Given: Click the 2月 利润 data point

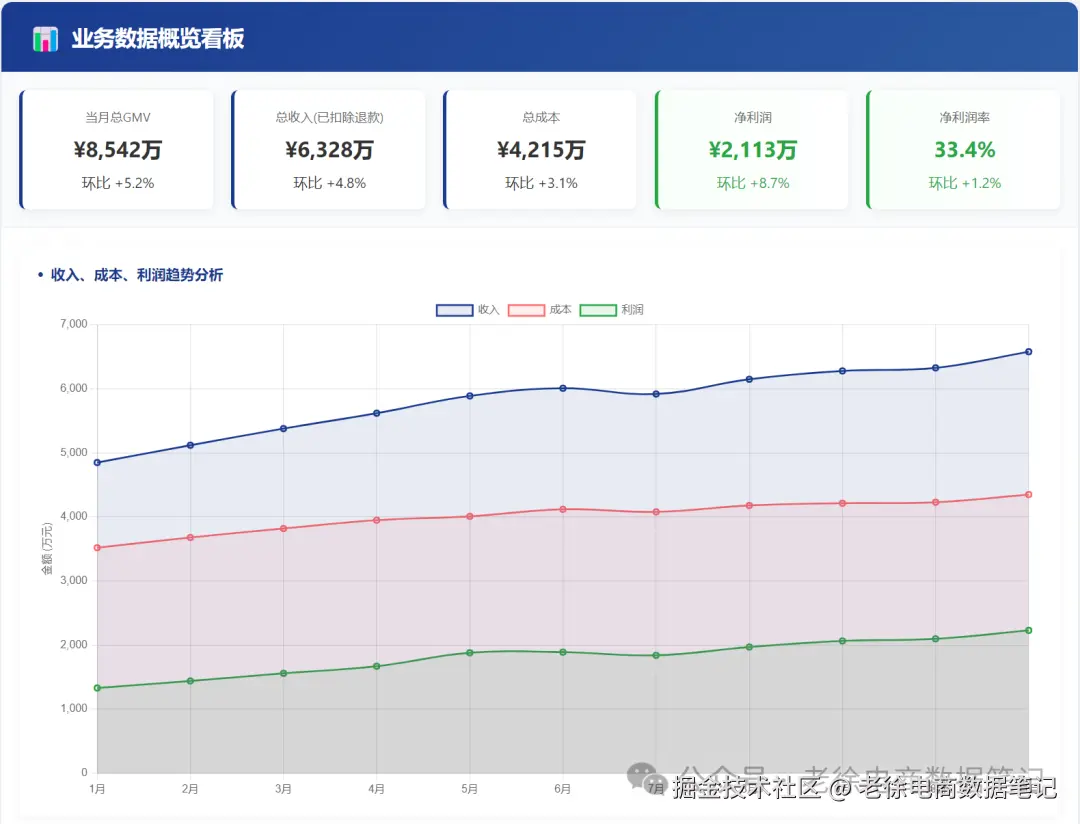Looking at the screenshot, I should click(x=190, y=681).
